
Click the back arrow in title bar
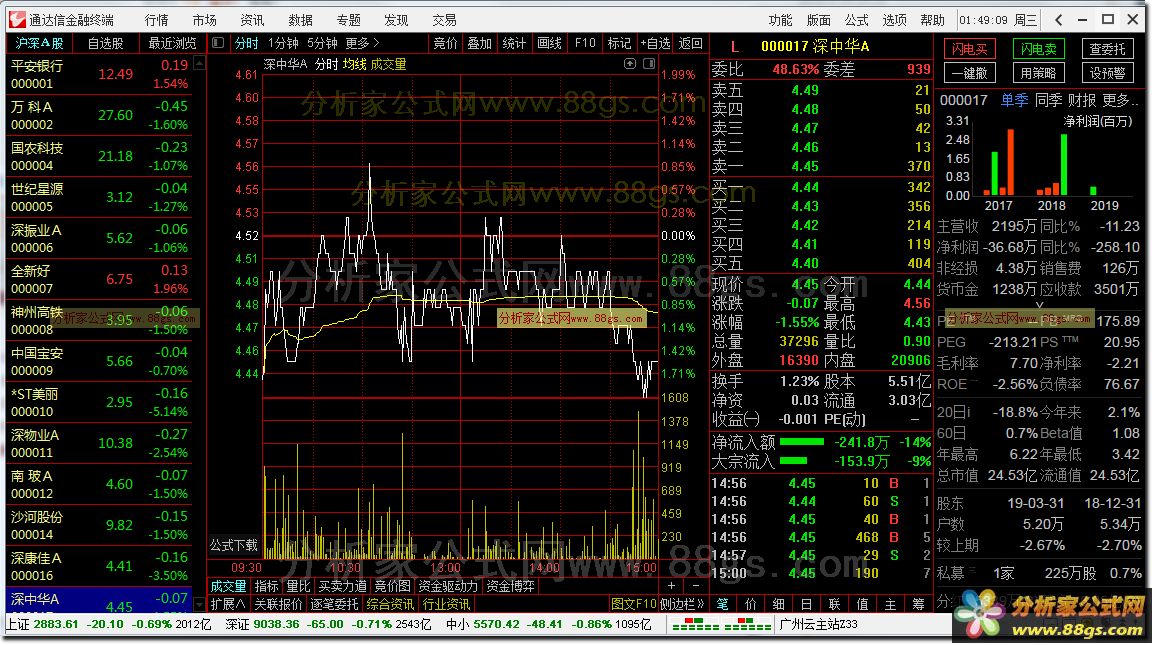click(1058, 20)
